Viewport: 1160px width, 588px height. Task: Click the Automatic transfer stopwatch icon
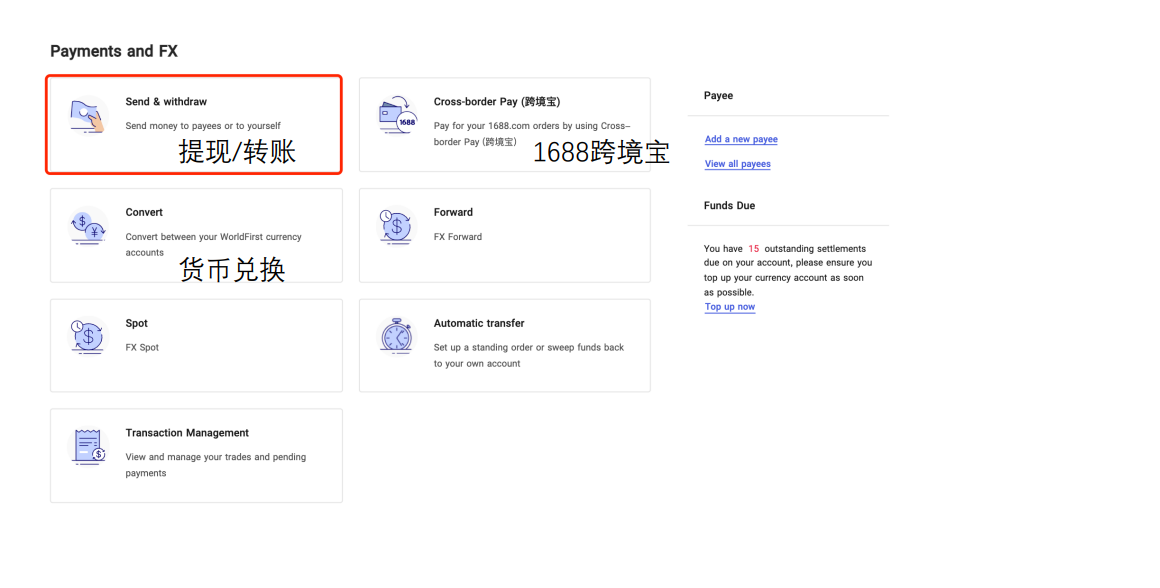pyautogui.click(x=397, y=336)
